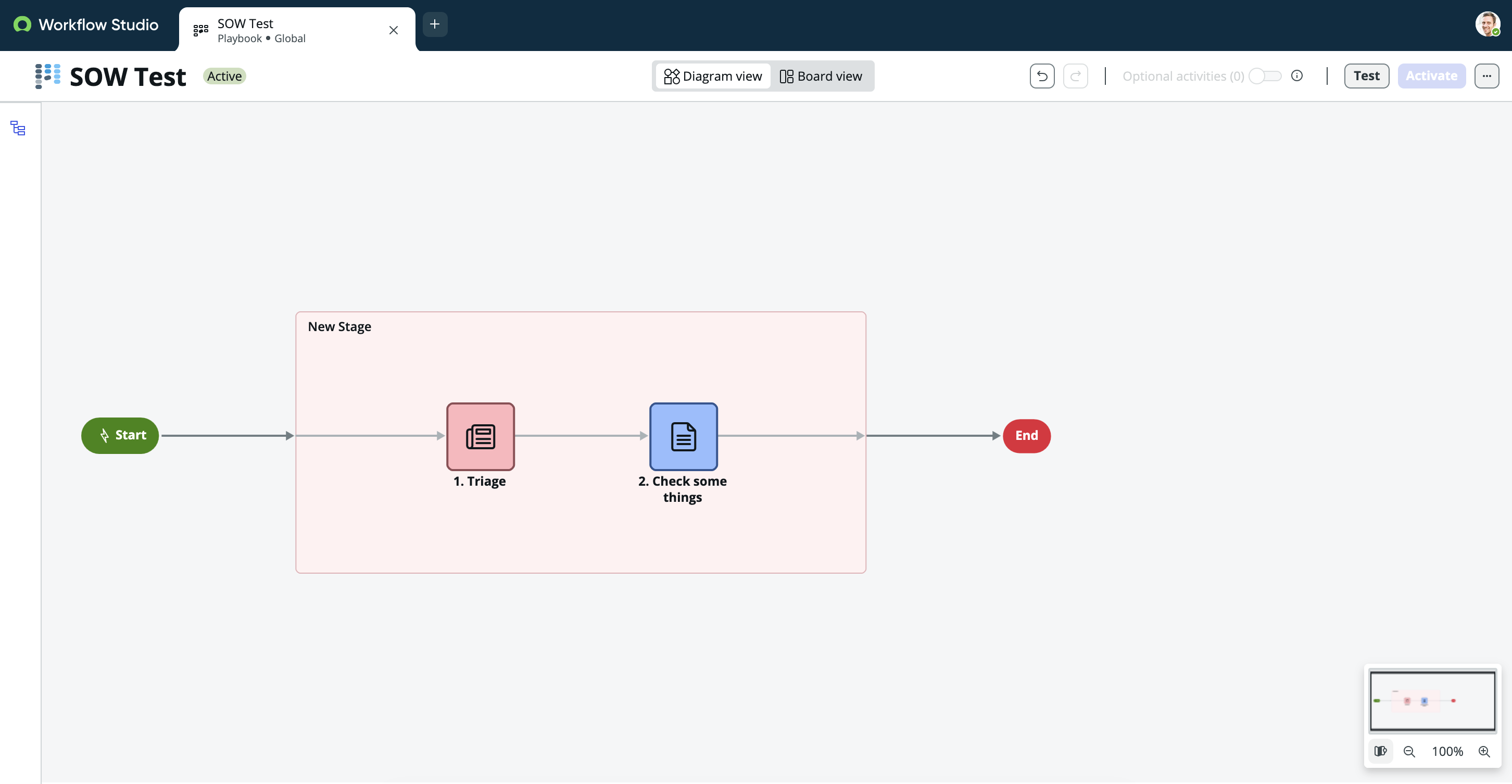Zoom out with the magnifier minus icon
The height and width of the screenshot is (784, 1512).
[x=1409, y=752]
